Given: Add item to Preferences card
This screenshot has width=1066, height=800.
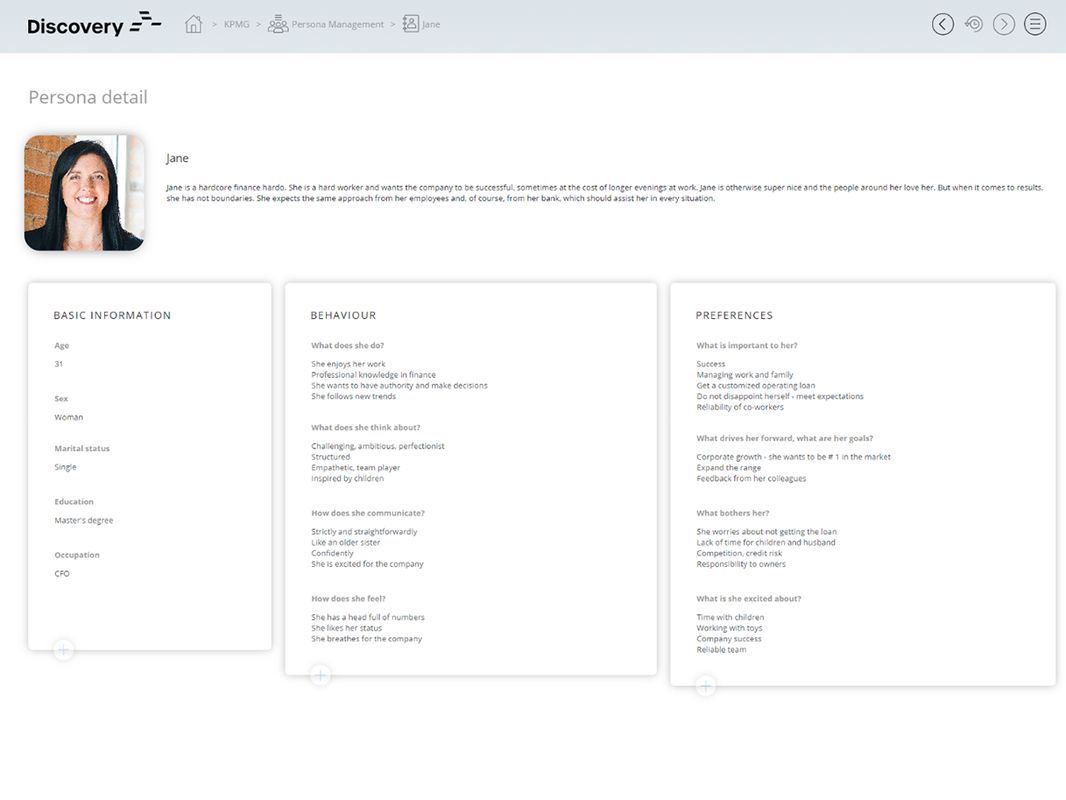Looking at the screenshot, I should point(706,686).
